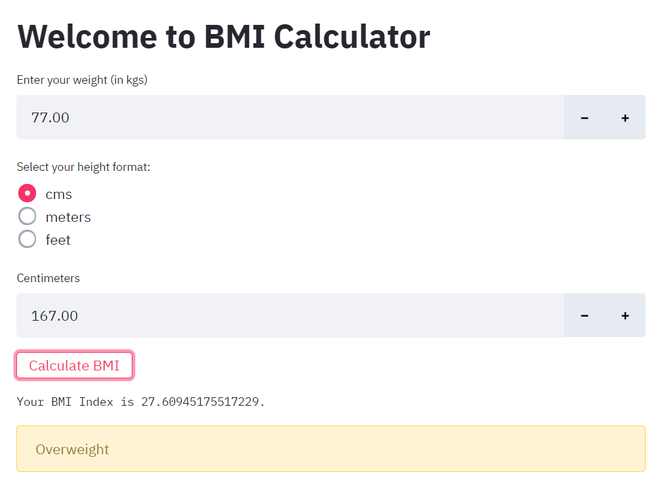Select the cms radio button
The image size is (660, 483).
tap(27, 194)
